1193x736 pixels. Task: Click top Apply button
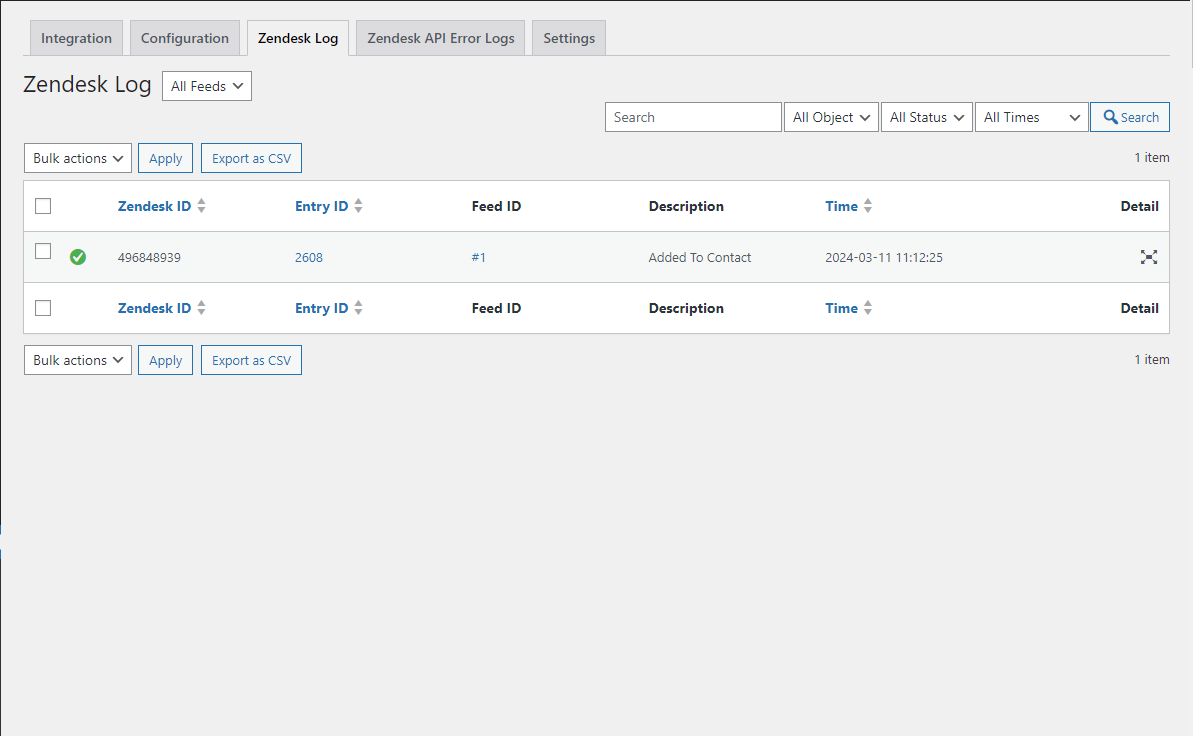(x=165, y=158)
